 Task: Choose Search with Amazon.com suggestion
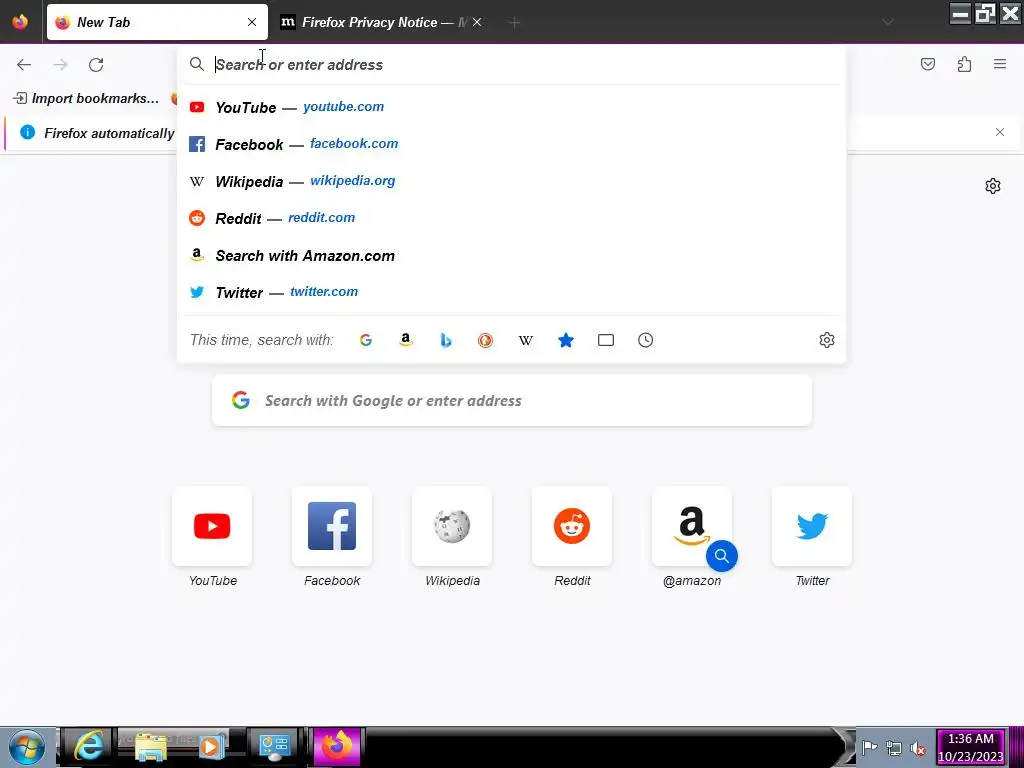(511, 255)
